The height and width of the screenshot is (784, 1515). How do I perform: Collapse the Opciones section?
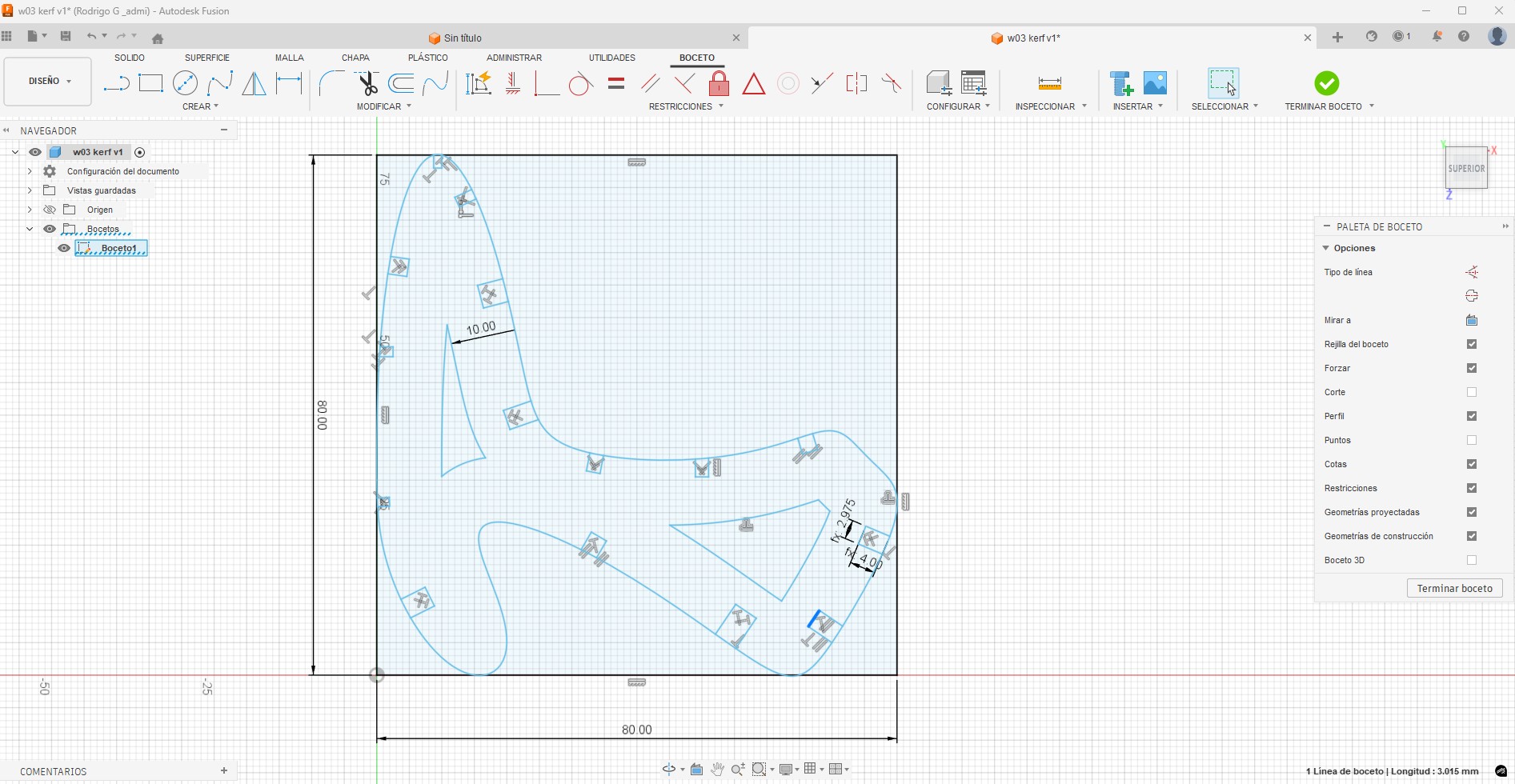point(1326,248)
